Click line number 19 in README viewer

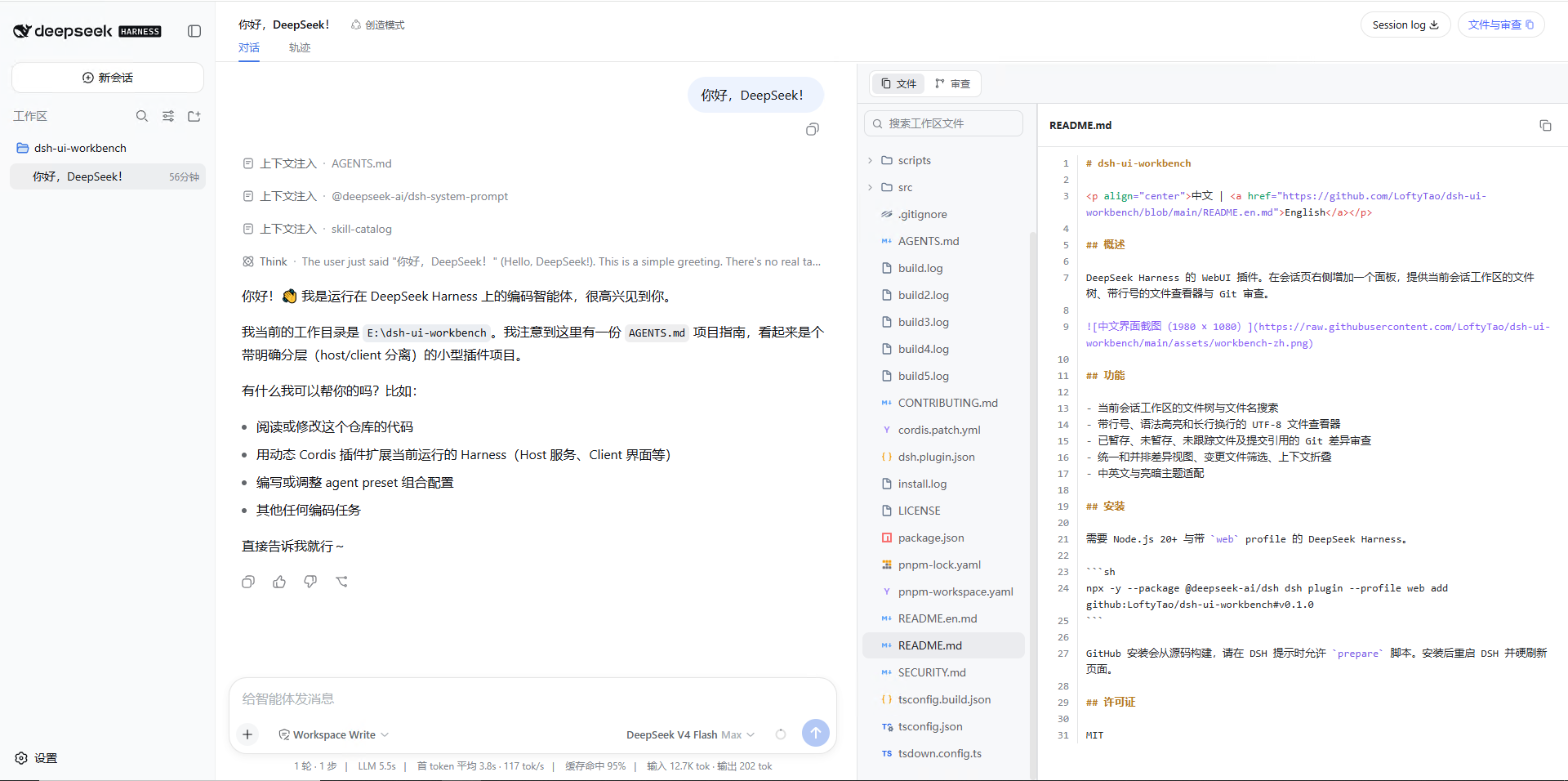1063,507
